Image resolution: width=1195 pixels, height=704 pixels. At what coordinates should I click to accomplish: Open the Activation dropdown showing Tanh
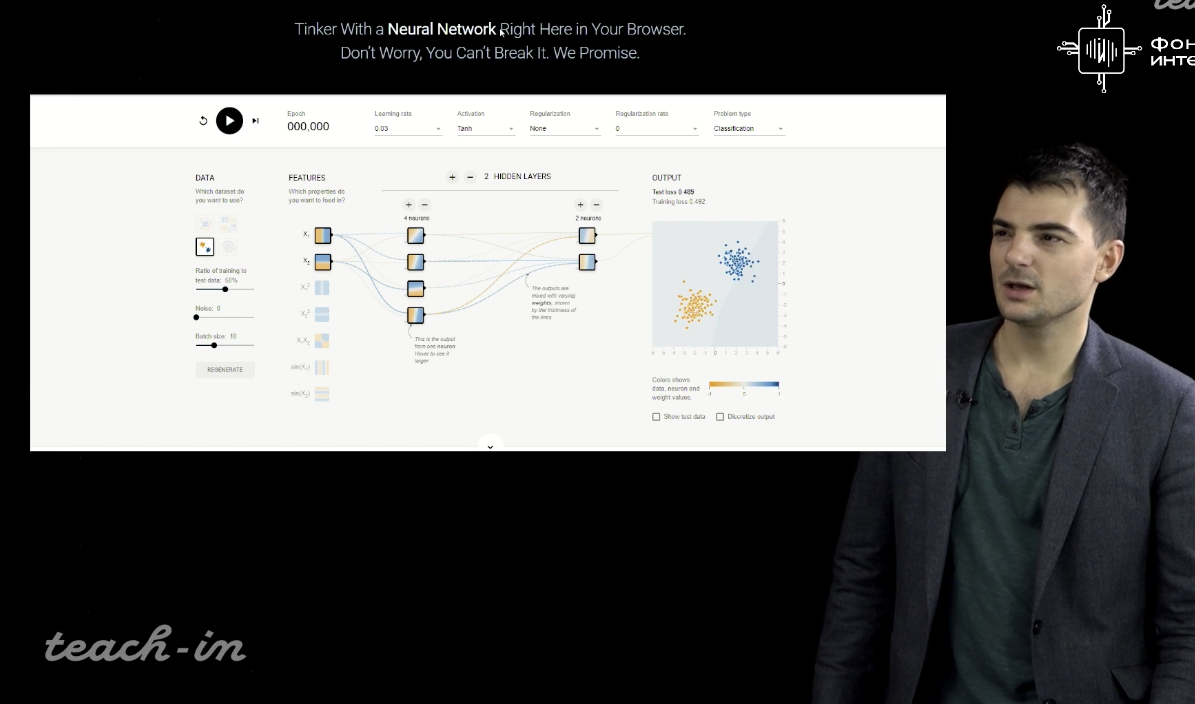485,129
